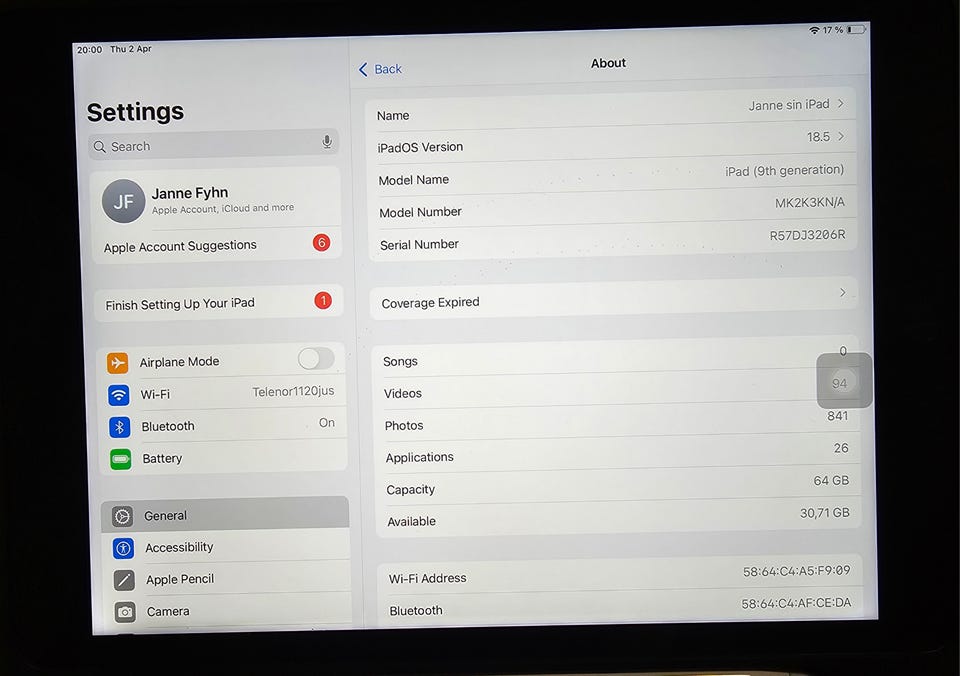This screenshot has width=960, height=676.
Task: Tap the Accessibility icon
Action: (124, 549)
